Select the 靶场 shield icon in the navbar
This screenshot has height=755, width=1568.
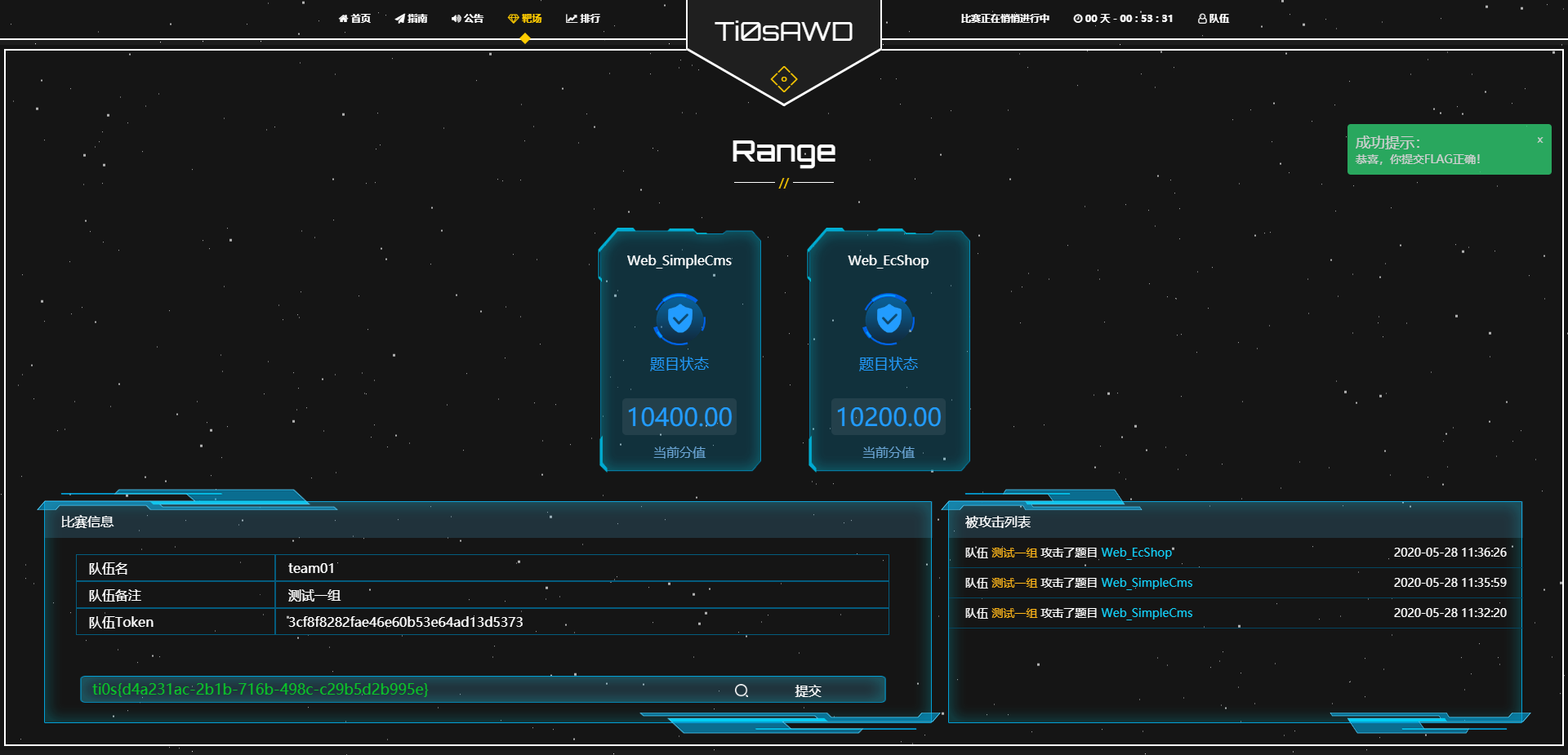513,18
